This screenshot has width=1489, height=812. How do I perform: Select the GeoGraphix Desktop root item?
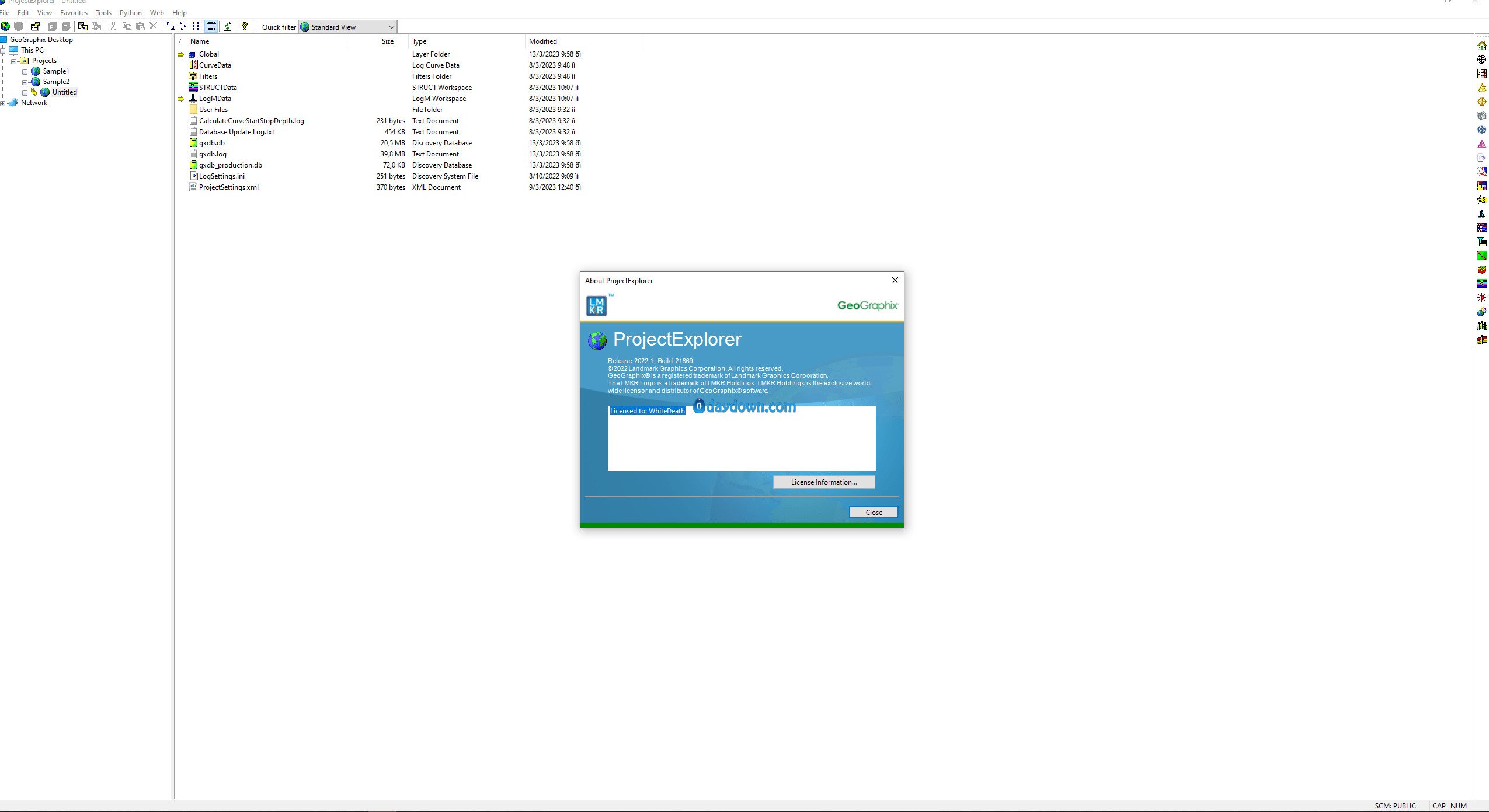[x=41, y=40]
